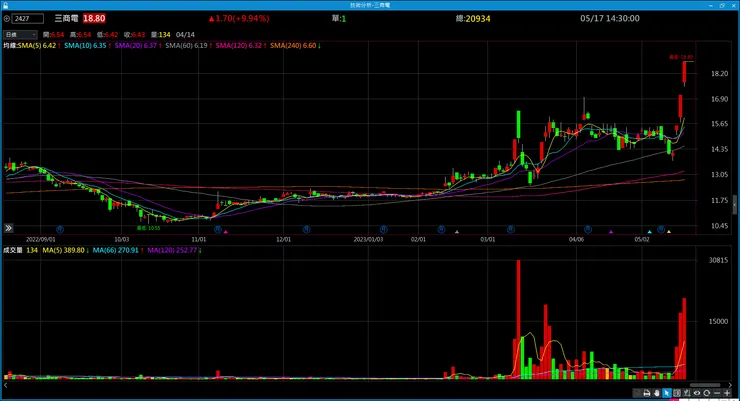Viewport: 740px width, 401px height.
Task: Click the date 04/14 in the quote row
Action: tap(185, 35)
